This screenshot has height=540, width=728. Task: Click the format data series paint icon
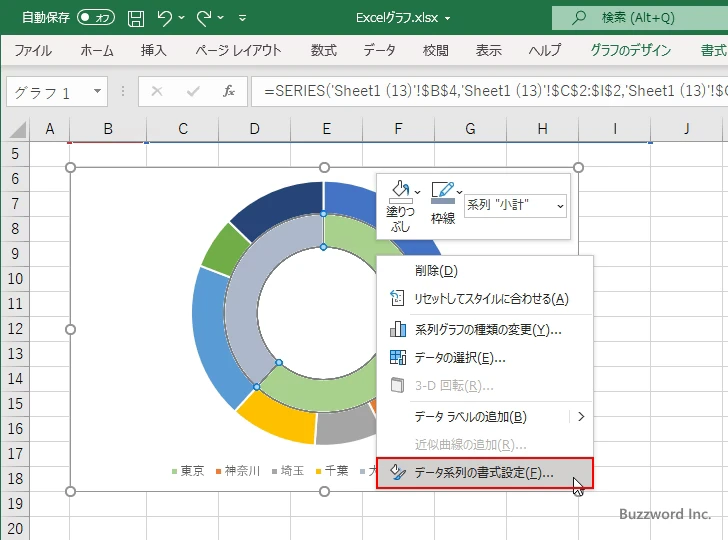pos(397,472)
